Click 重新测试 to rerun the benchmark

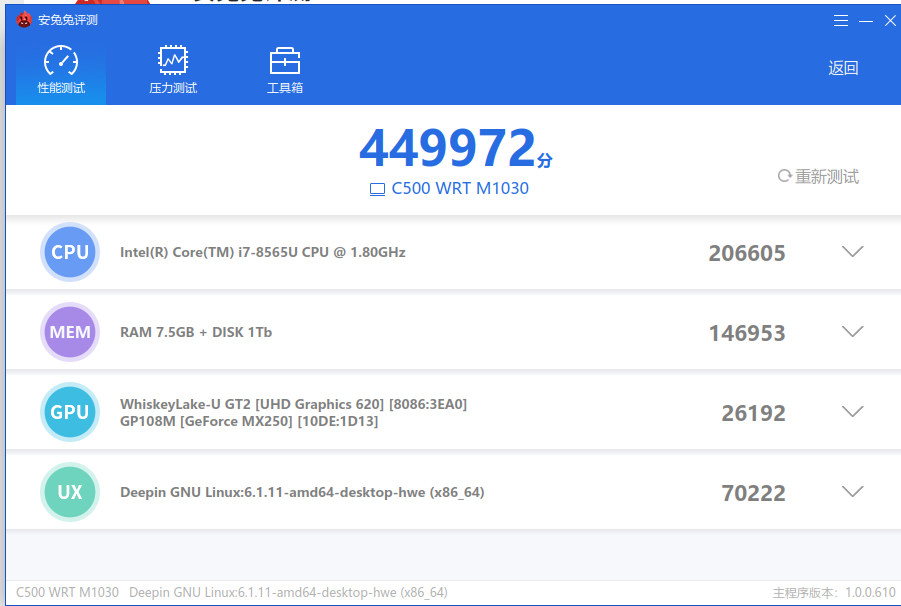coord(818,176)
